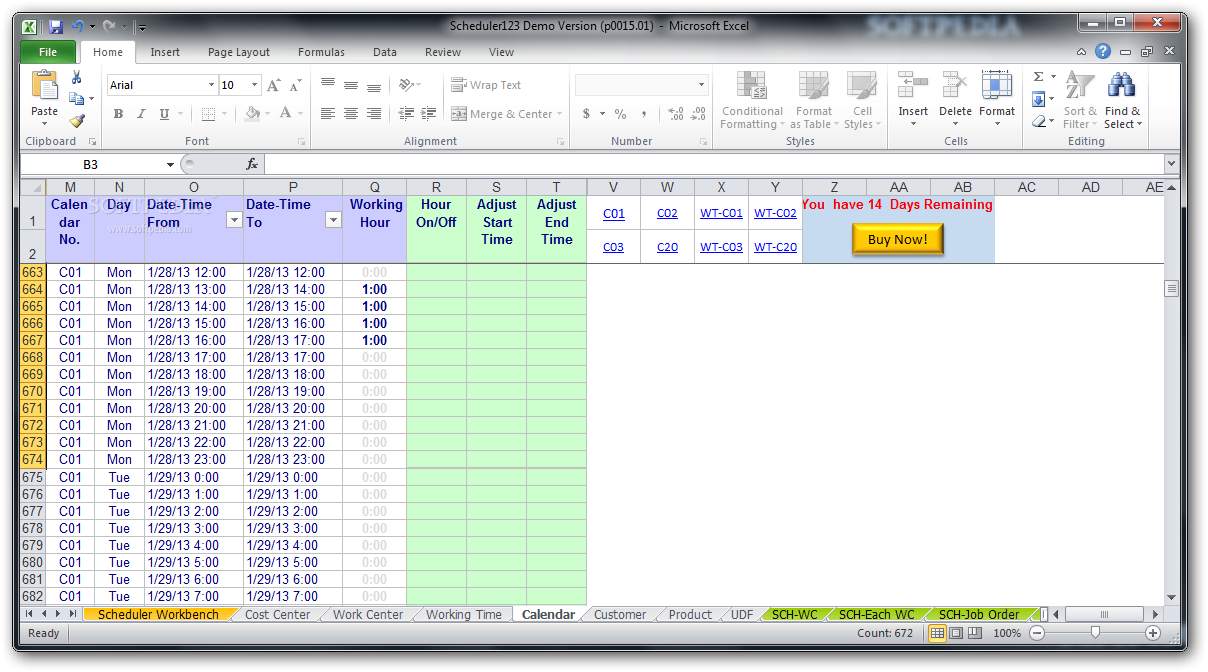The height and width of the screenshot is (672, 1208).
Task: Click Decrease Font Size icon
Action: click(x=296, y=85)
